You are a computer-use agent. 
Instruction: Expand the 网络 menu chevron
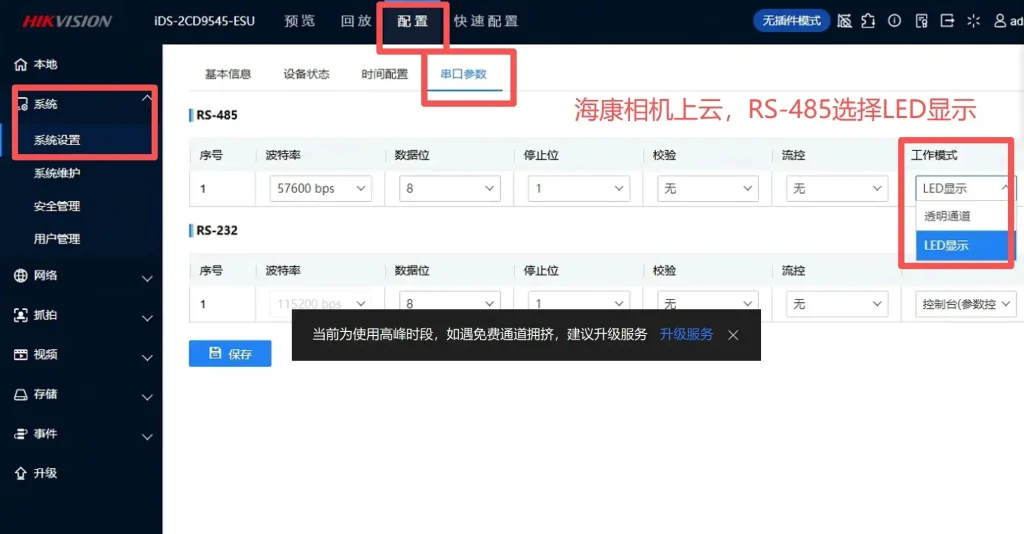click(x=148, y=279)
